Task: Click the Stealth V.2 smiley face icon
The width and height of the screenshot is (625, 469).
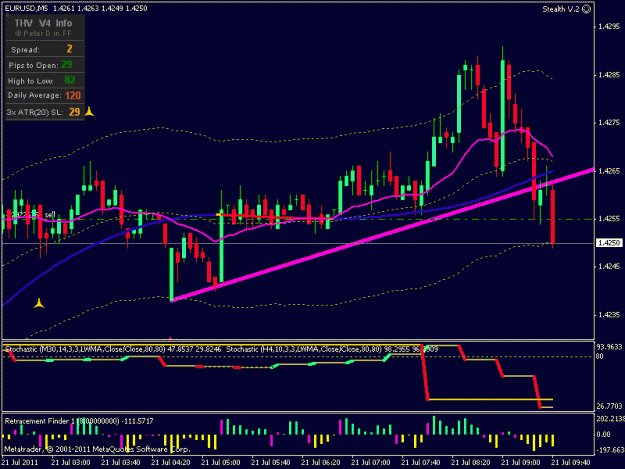Action: pos(587,9)
